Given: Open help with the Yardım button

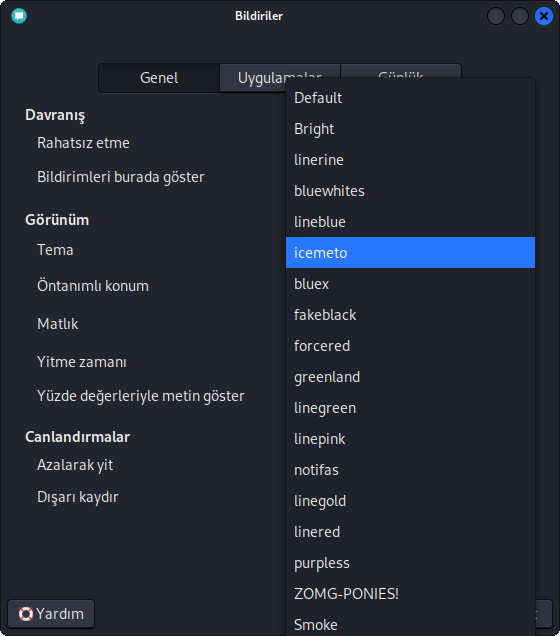Looking at the screenshot, I should tap(51, 614).
